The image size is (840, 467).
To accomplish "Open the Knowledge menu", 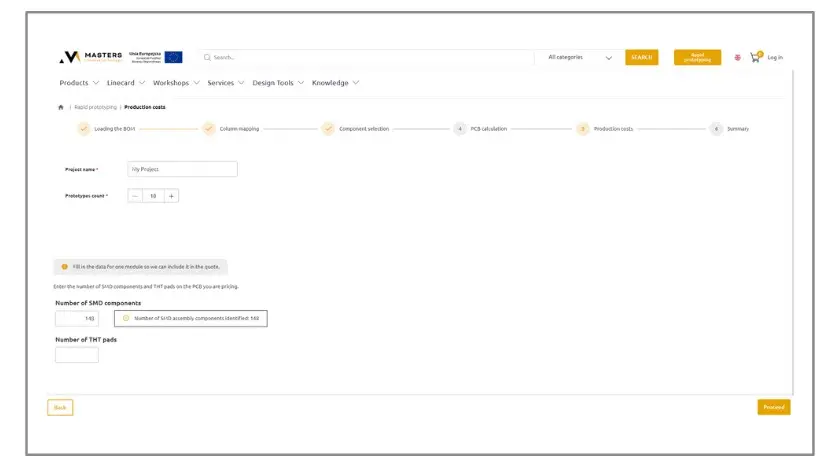I will click(335, 83).
